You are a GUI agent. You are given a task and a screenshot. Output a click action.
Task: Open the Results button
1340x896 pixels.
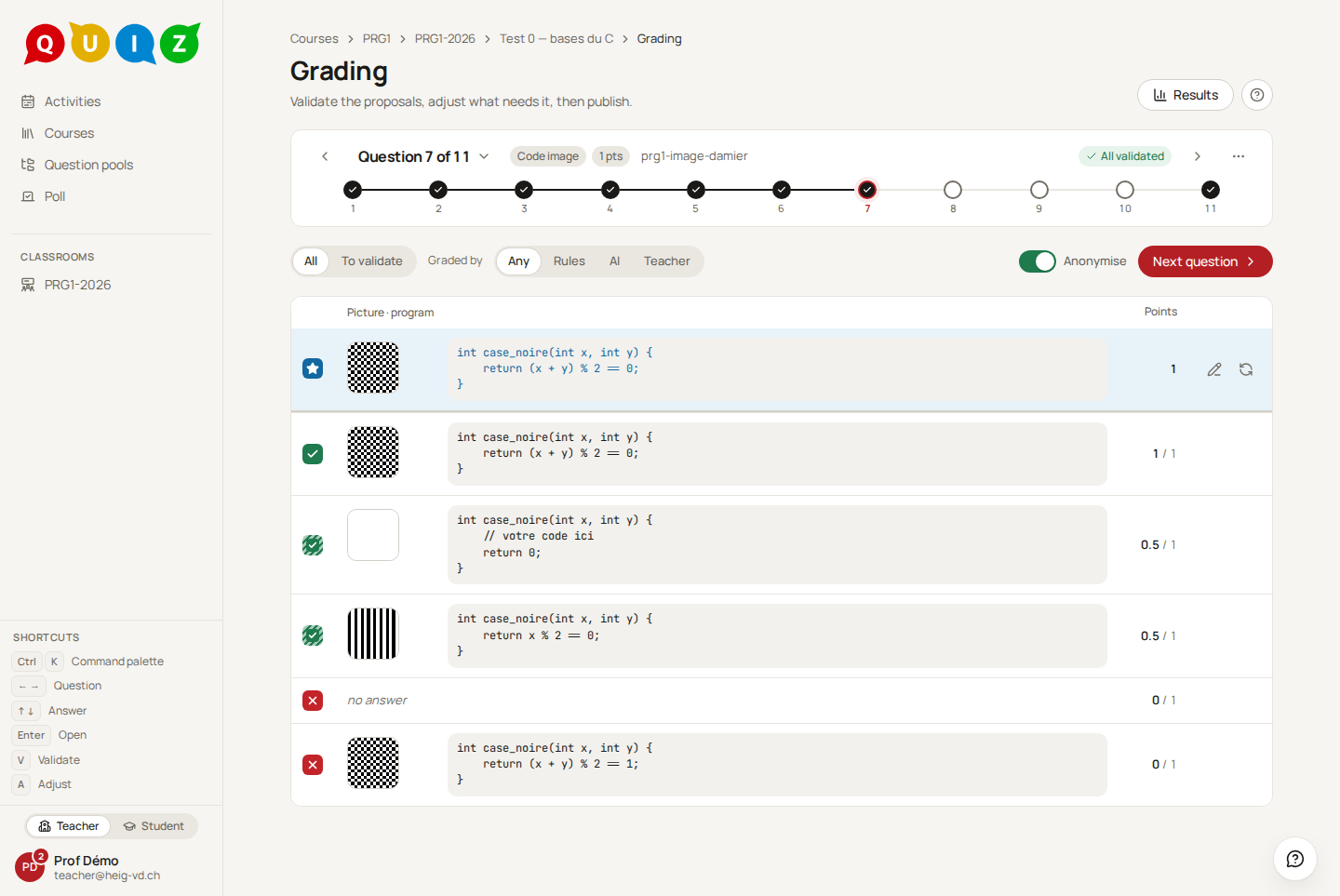(1186, 95)
